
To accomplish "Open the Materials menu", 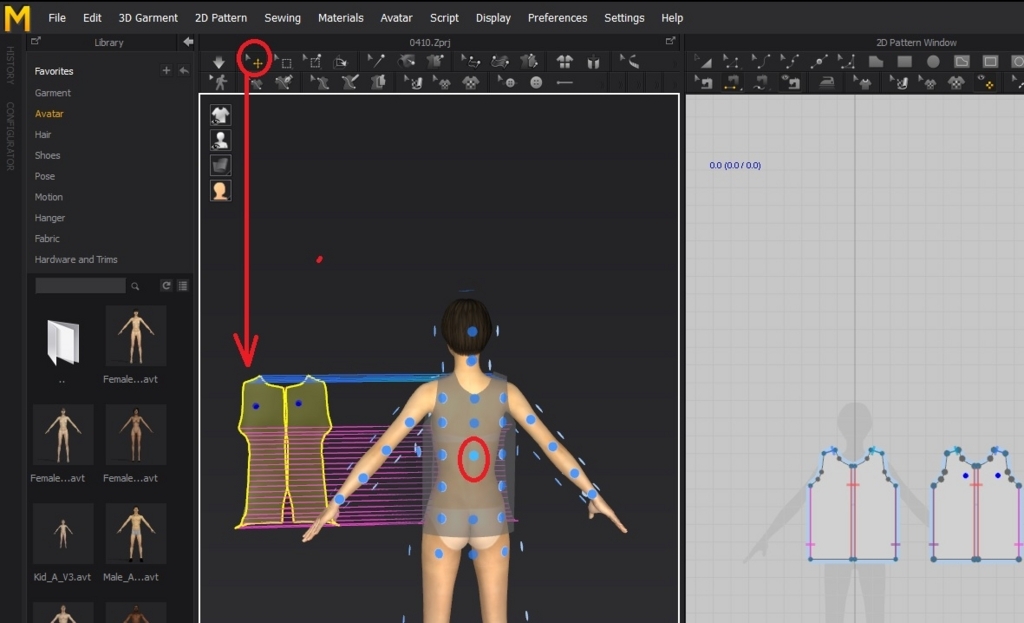I will click(340, 18).
